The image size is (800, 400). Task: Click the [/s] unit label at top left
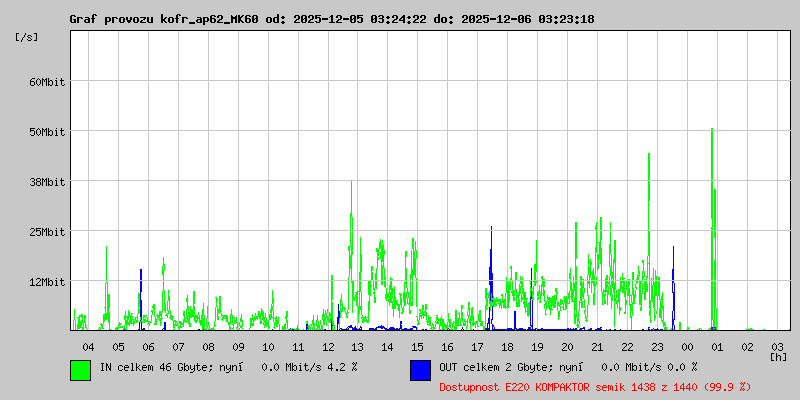[27, 37]
